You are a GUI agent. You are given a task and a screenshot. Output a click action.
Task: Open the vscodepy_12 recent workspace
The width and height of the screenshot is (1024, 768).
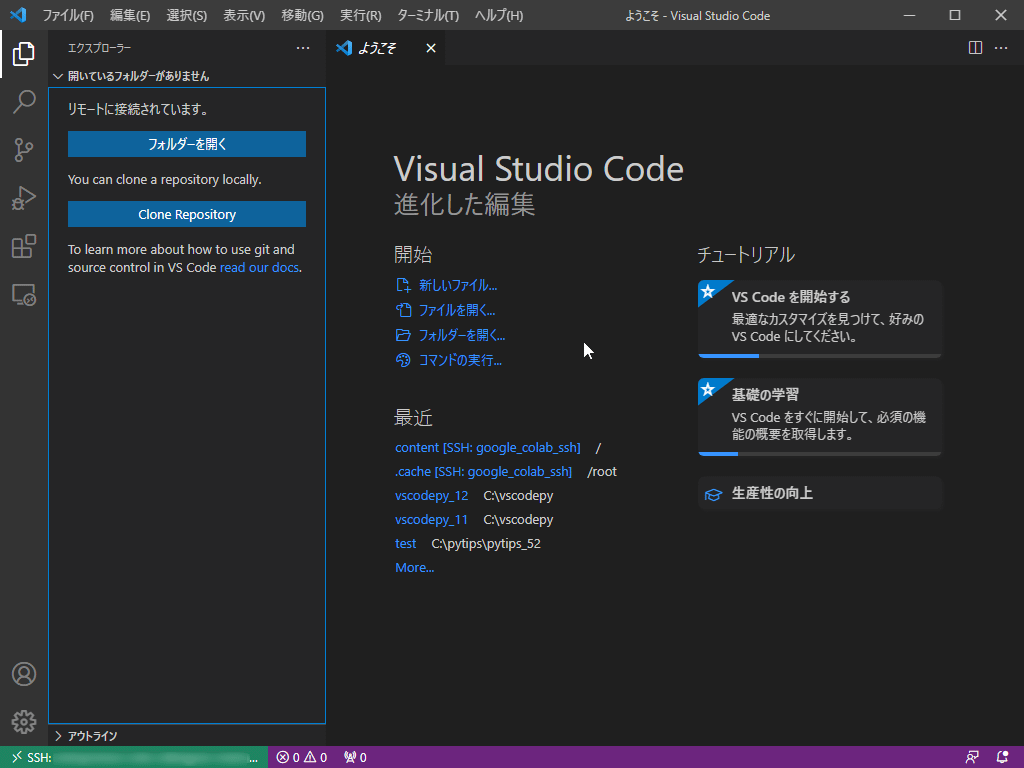click(x=432, y=495)
